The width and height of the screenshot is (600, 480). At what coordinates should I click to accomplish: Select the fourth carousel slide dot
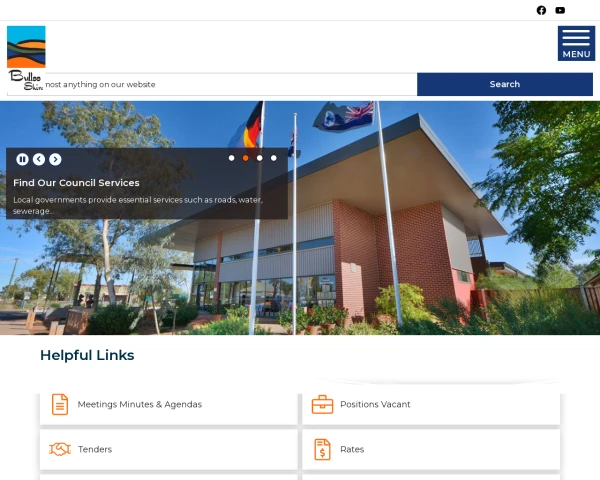[x=274, y=158]
